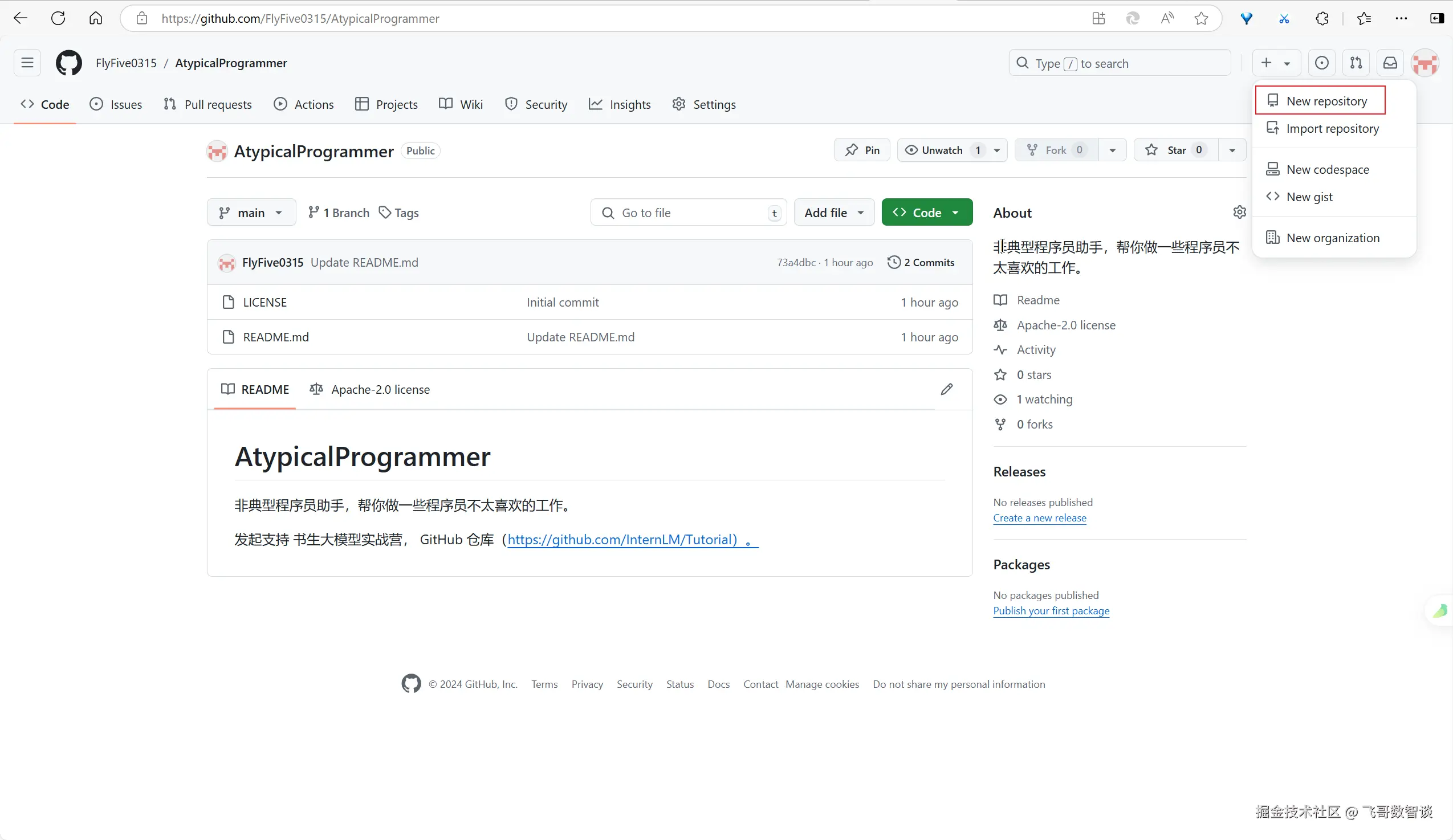Toggle Unwatch on this repository
The image size is (1453, 840).
941,150
